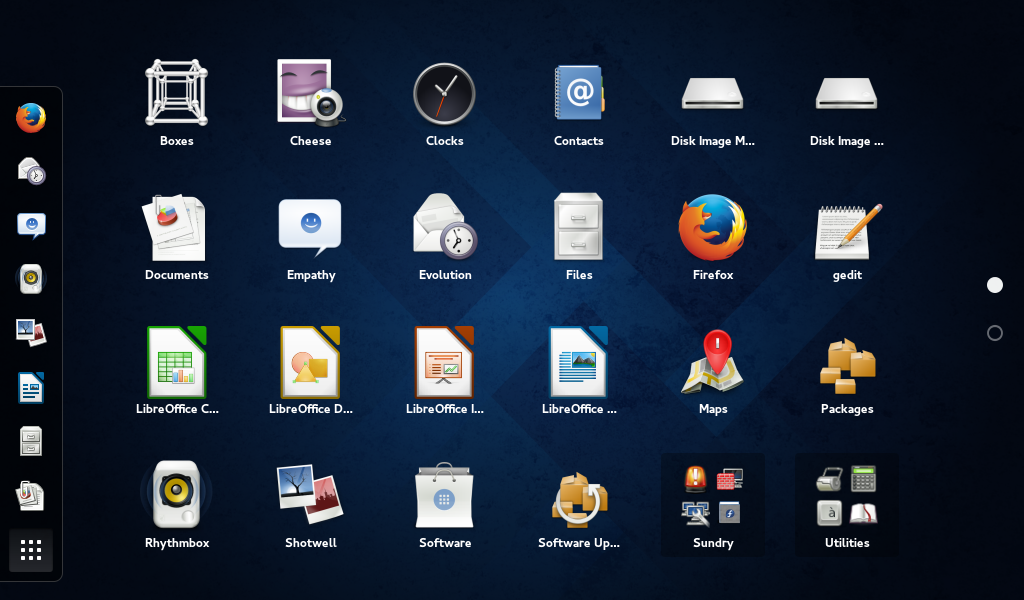The height and width of the screenshot is (600, 1024).
Task: Expand the Sundry app folder
Action: (712, 495)
